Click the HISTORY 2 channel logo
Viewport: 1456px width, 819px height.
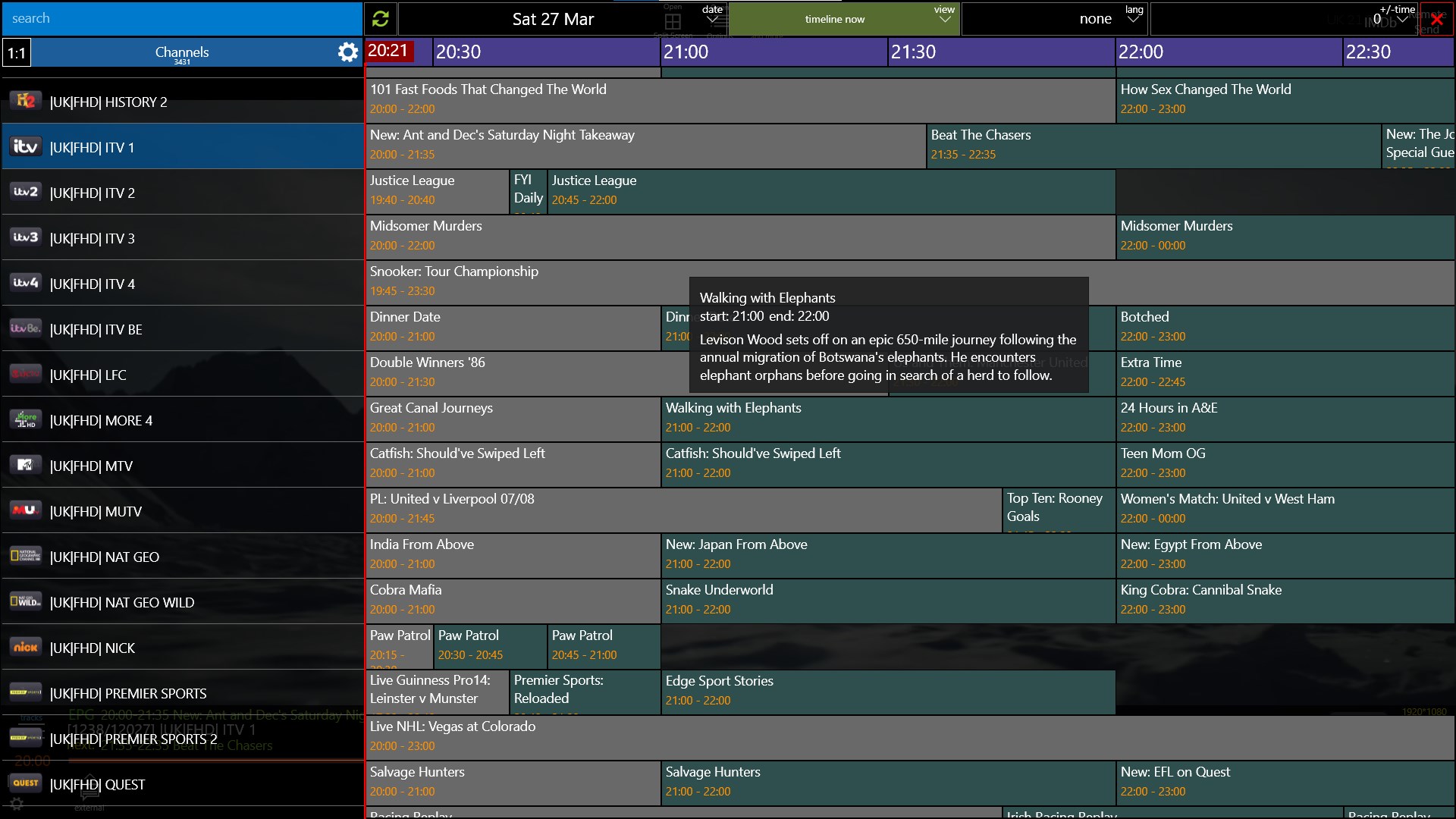click(x=25, y=100)
